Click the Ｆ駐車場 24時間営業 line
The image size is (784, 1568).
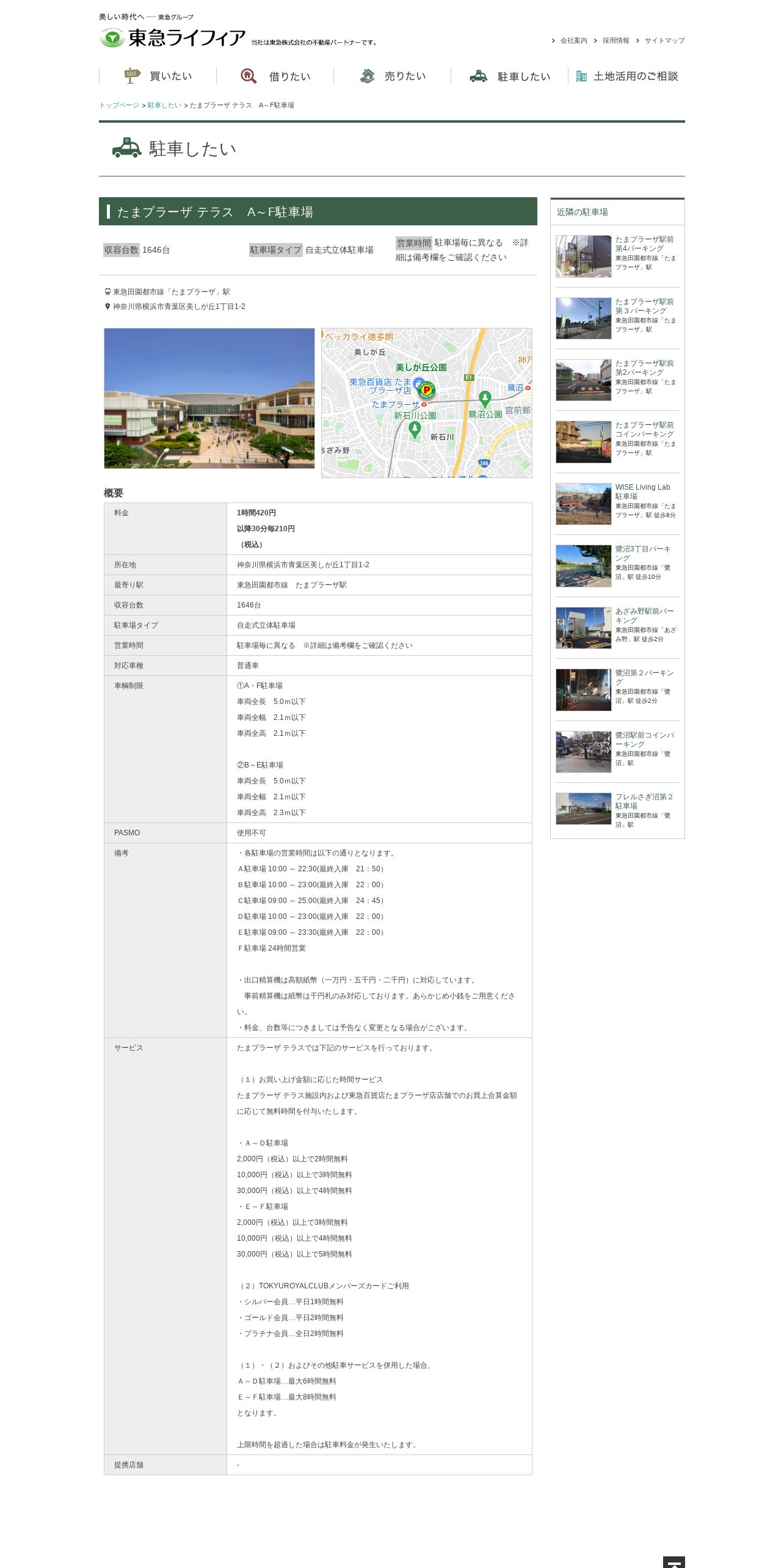(272, 948)
